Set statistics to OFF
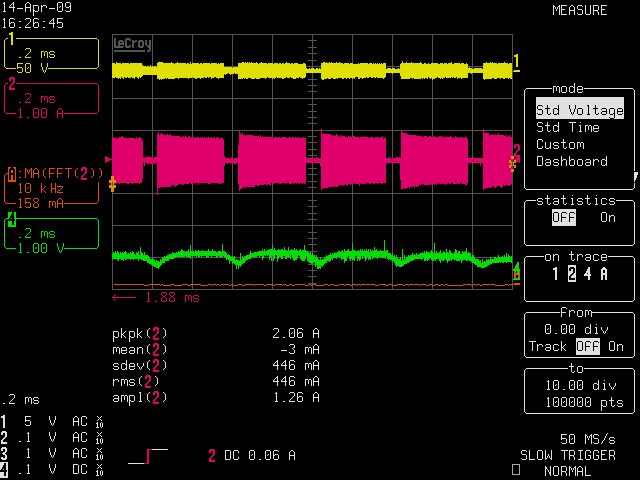 coord(564,218)
